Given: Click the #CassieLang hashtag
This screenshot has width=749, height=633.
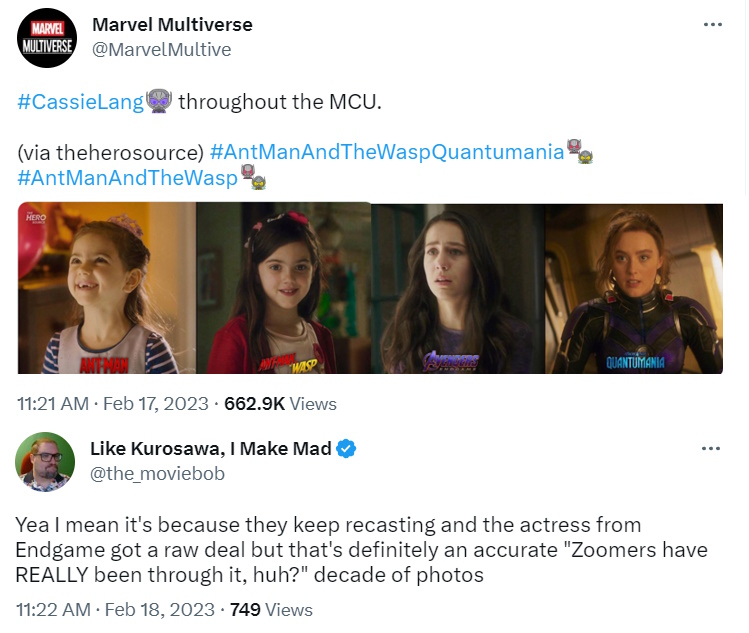Looking at the screenshot, I should click(81, 101).
